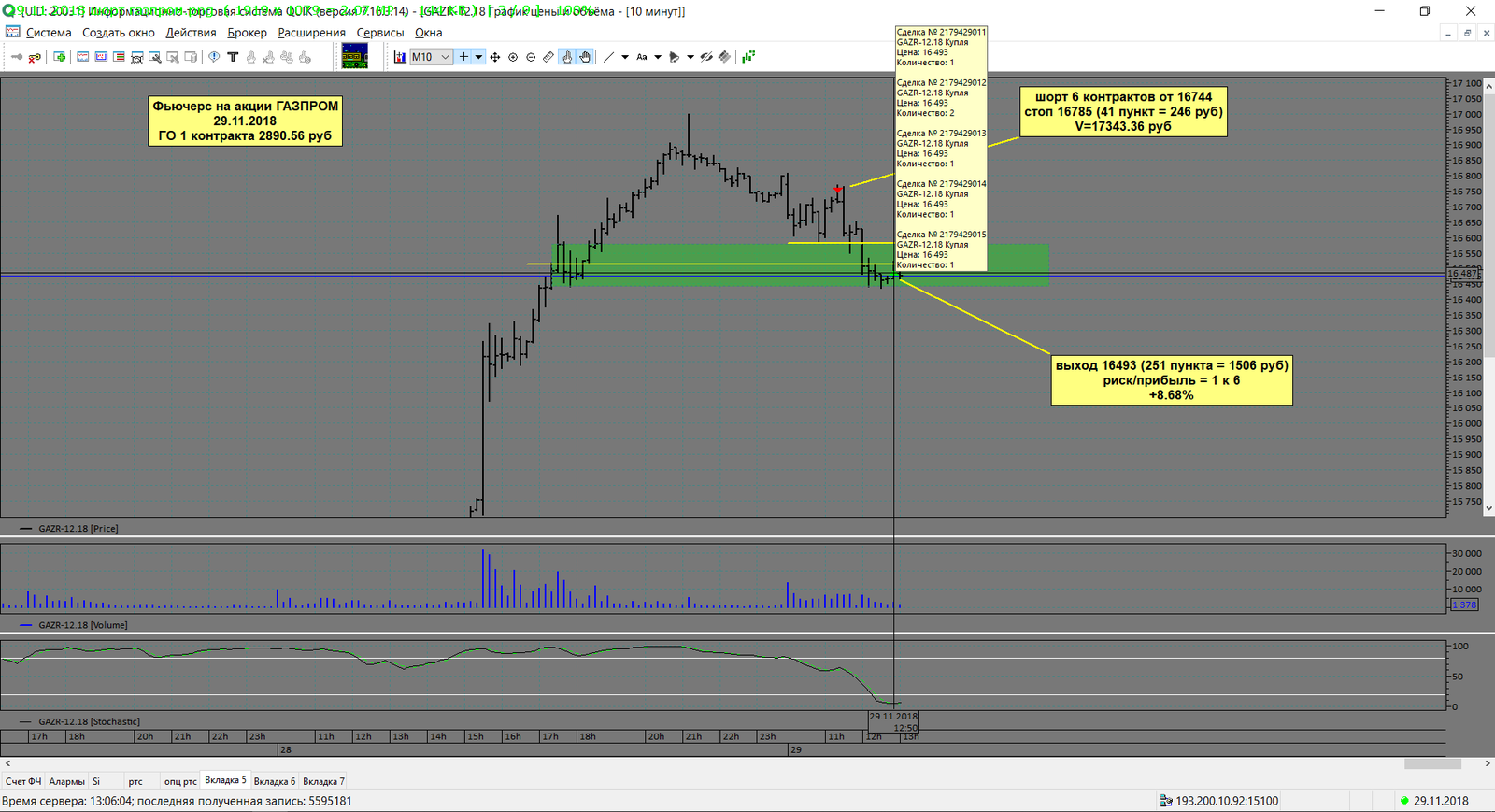Switch to the опц ртс tab
Screen dimensions: 1495x812
click(x=180, y=781)
